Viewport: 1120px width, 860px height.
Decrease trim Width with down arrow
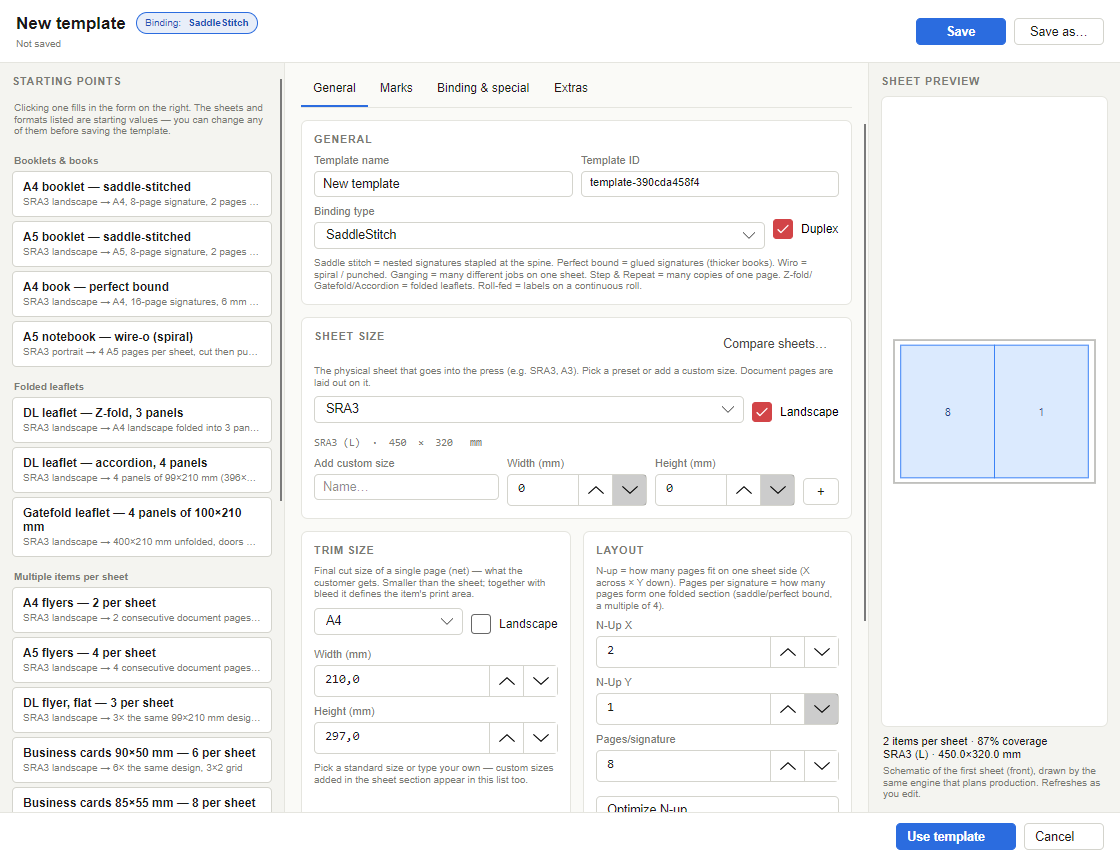tap(541, 681)
